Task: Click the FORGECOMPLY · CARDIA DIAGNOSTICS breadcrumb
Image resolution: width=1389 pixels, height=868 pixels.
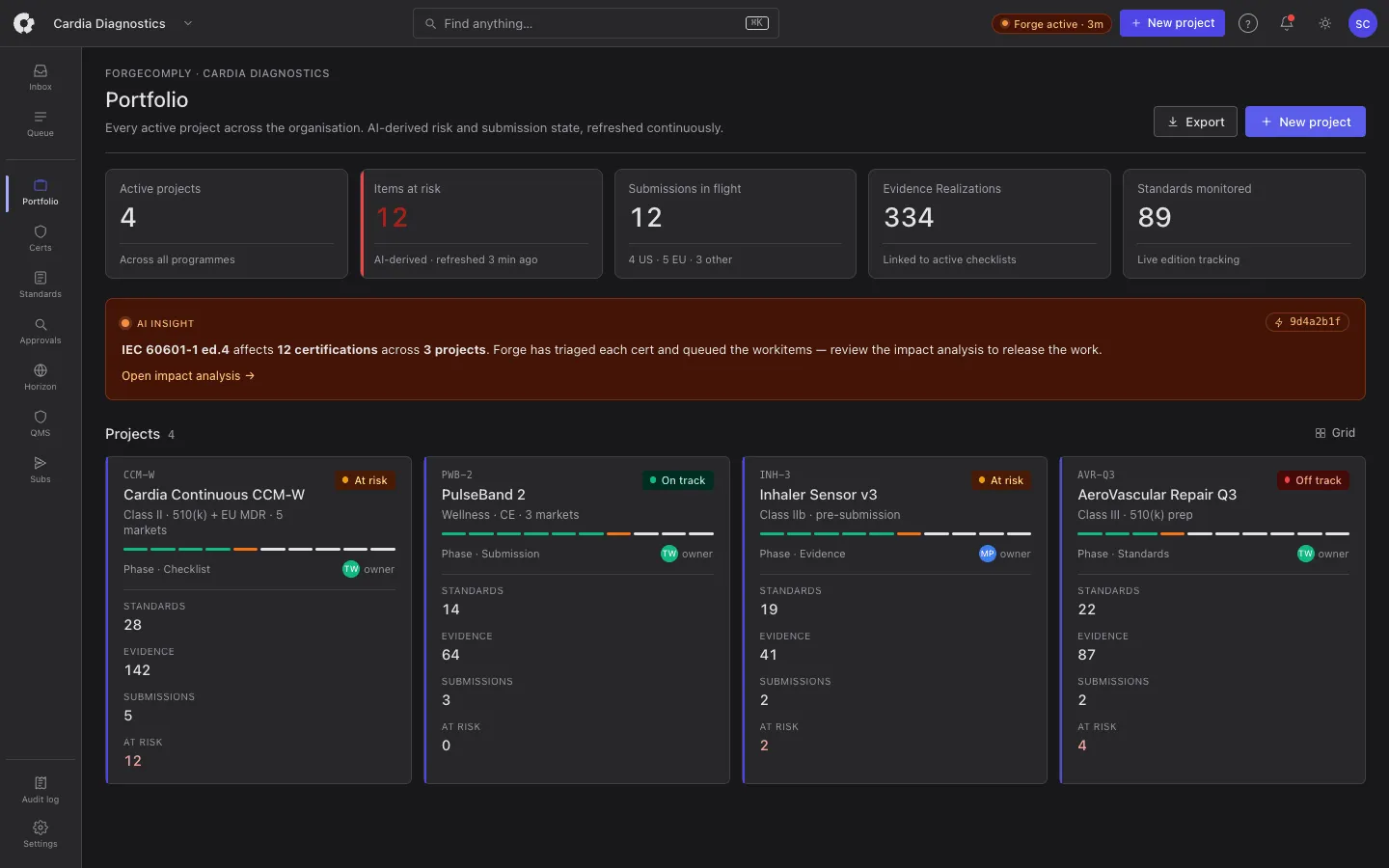Action: 217,73
